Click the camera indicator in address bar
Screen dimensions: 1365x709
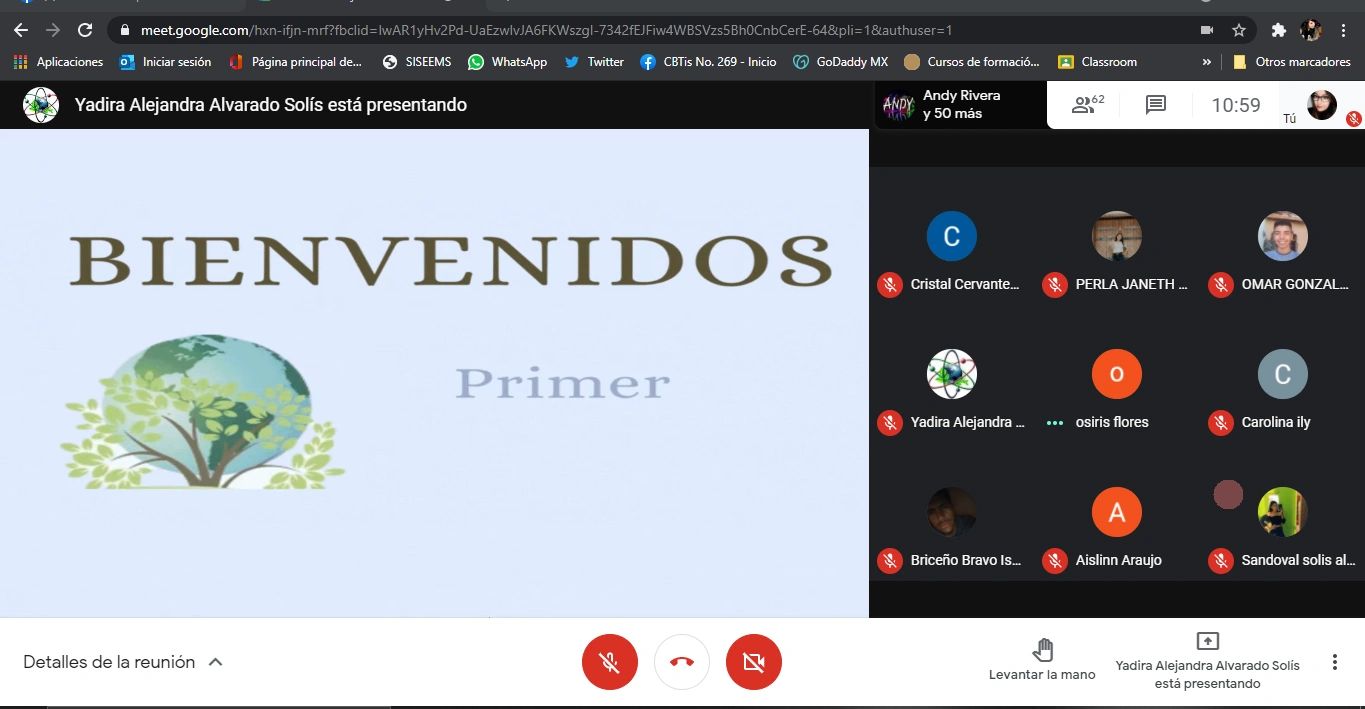pos(1207,30)
